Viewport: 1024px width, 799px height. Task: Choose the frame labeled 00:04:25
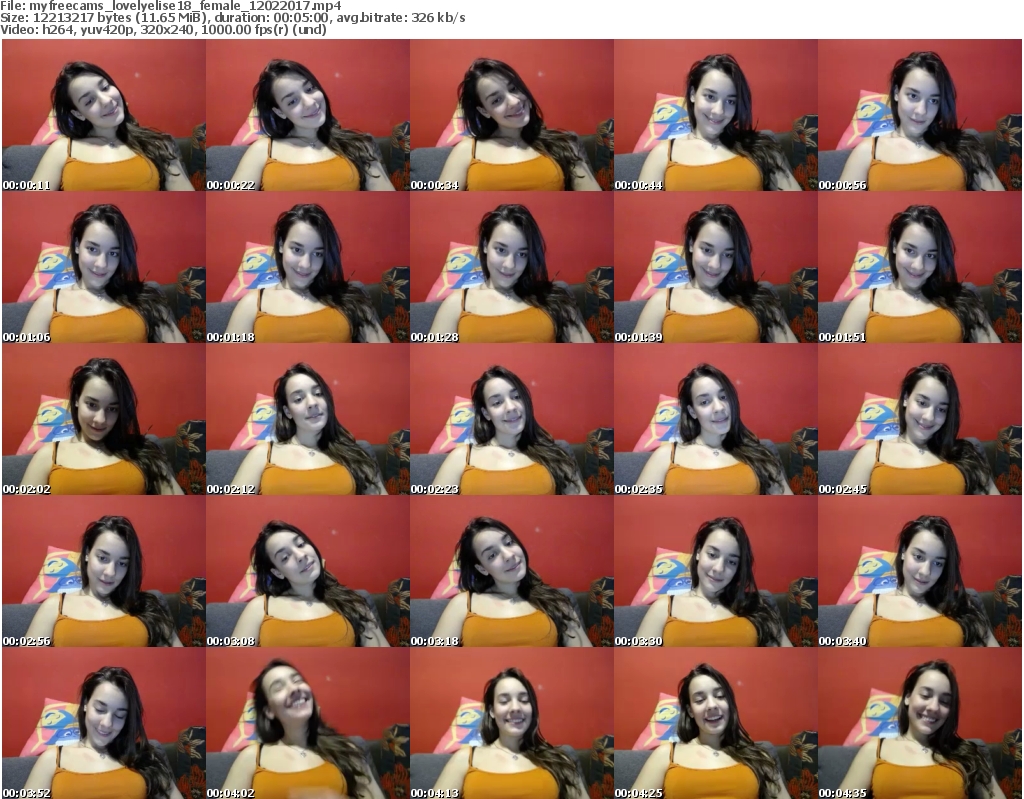[x=716, y=723]
